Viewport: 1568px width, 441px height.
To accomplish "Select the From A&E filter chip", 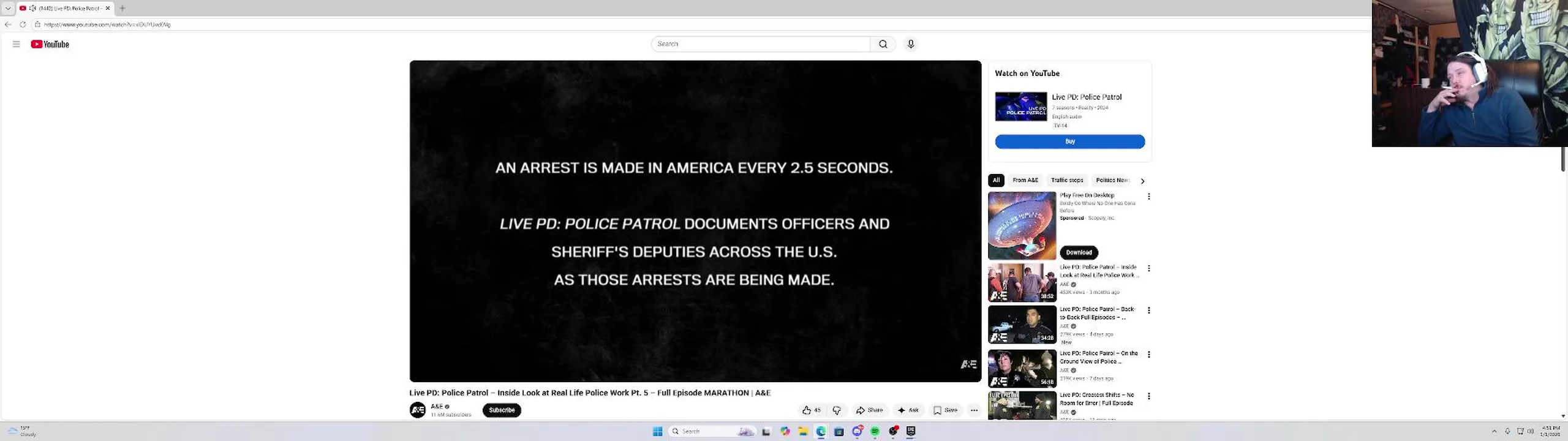I will pyautogui.click(x=1025, y=180).
